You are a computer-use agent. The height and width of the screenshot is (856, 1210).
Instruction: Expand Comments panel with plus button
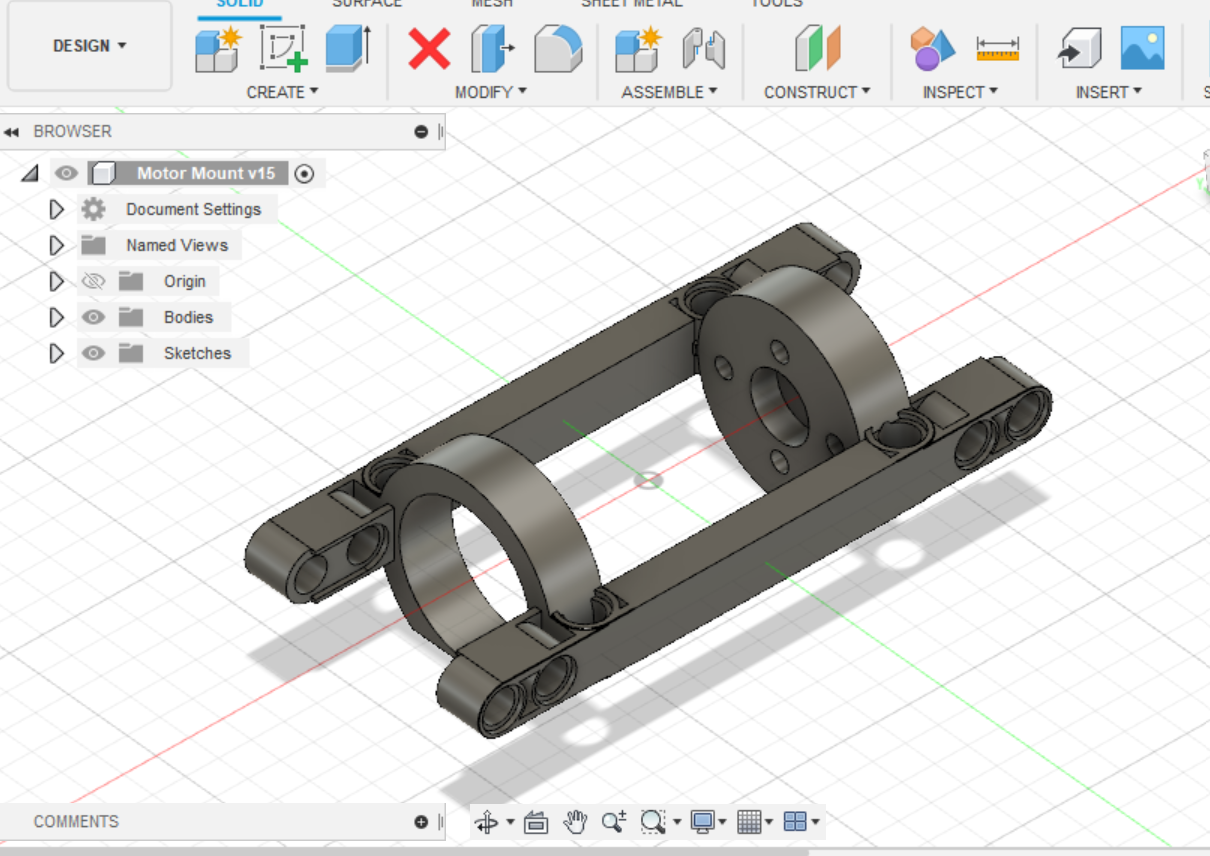[421, 822]
